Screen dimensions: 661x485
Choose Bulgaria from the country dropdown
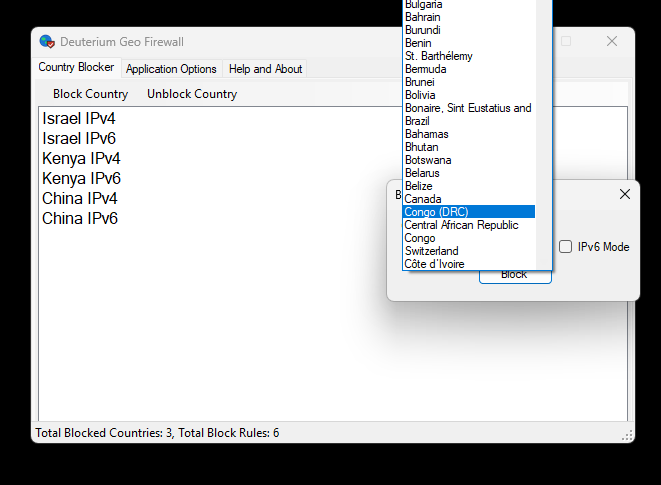click(x=469, y=5)
